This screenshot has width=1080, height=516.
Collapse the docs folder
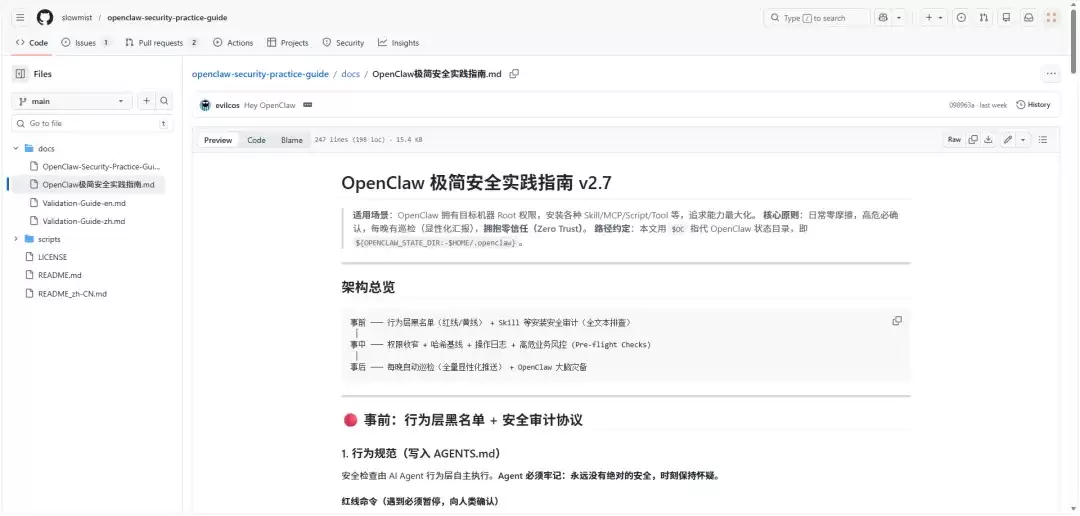16,149
